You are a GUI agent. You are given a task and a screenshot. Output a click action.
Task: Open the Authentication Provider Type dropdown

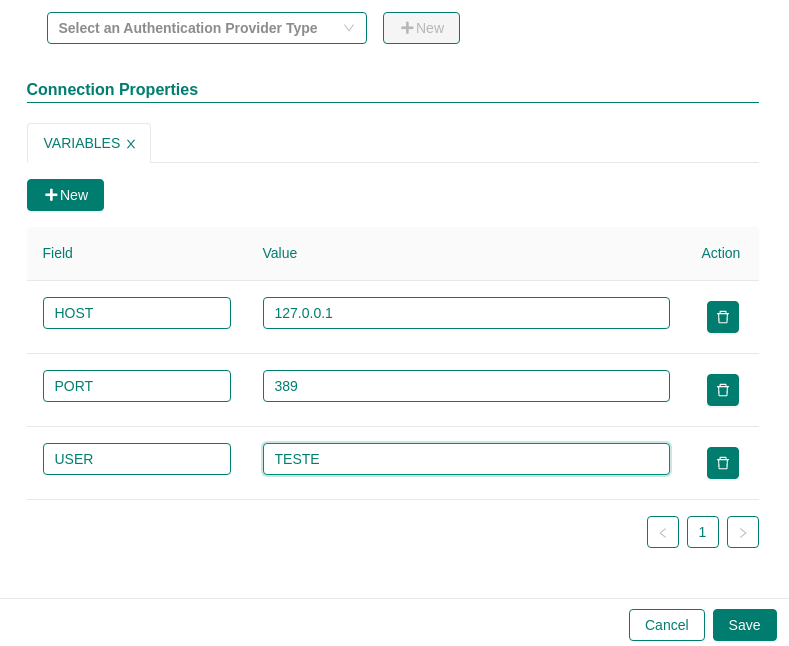pyautogui.click(x=206, y=28)
